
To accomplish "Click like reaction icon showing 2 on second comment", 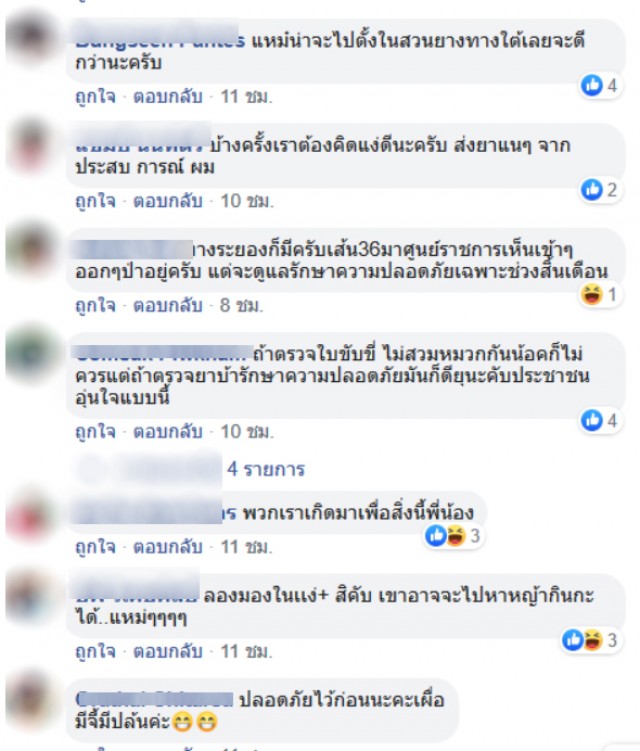I will click(x=592, y=190).
